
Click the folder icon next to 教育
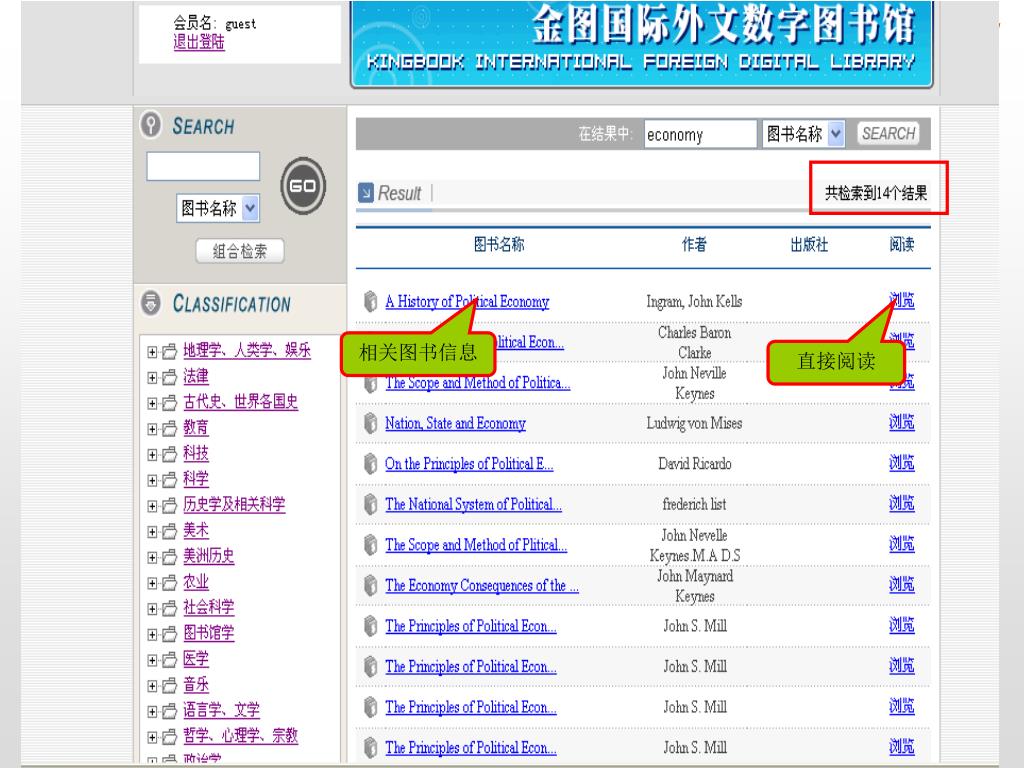coord(169,429)
